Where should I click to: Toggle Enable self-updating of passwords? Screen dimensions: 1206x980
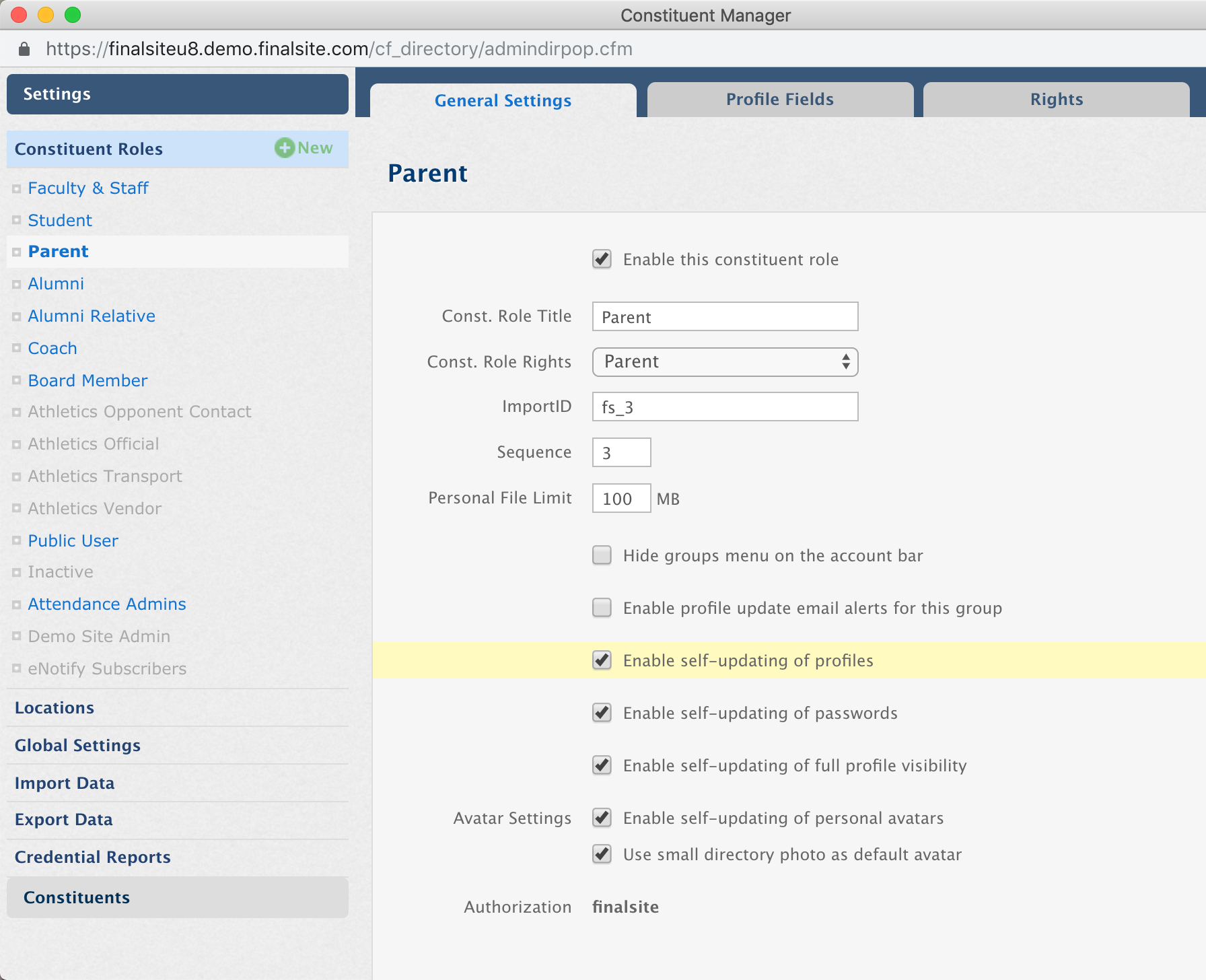coord(602,713)
